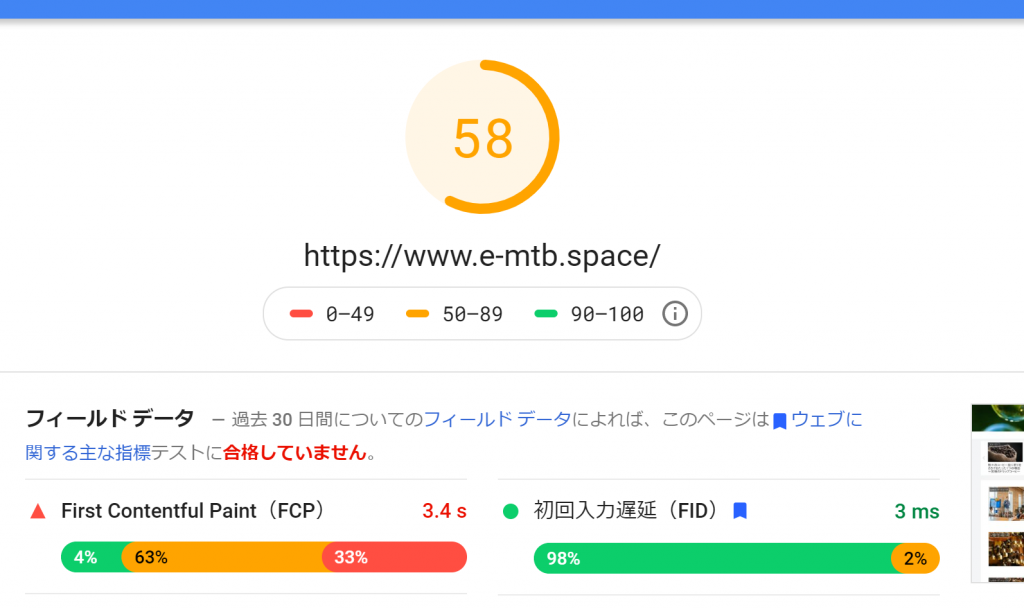This screenshot has width=1024, height=609.
Task: Click the blue bookmark icon before ウェブに
Action: [779, 421]
